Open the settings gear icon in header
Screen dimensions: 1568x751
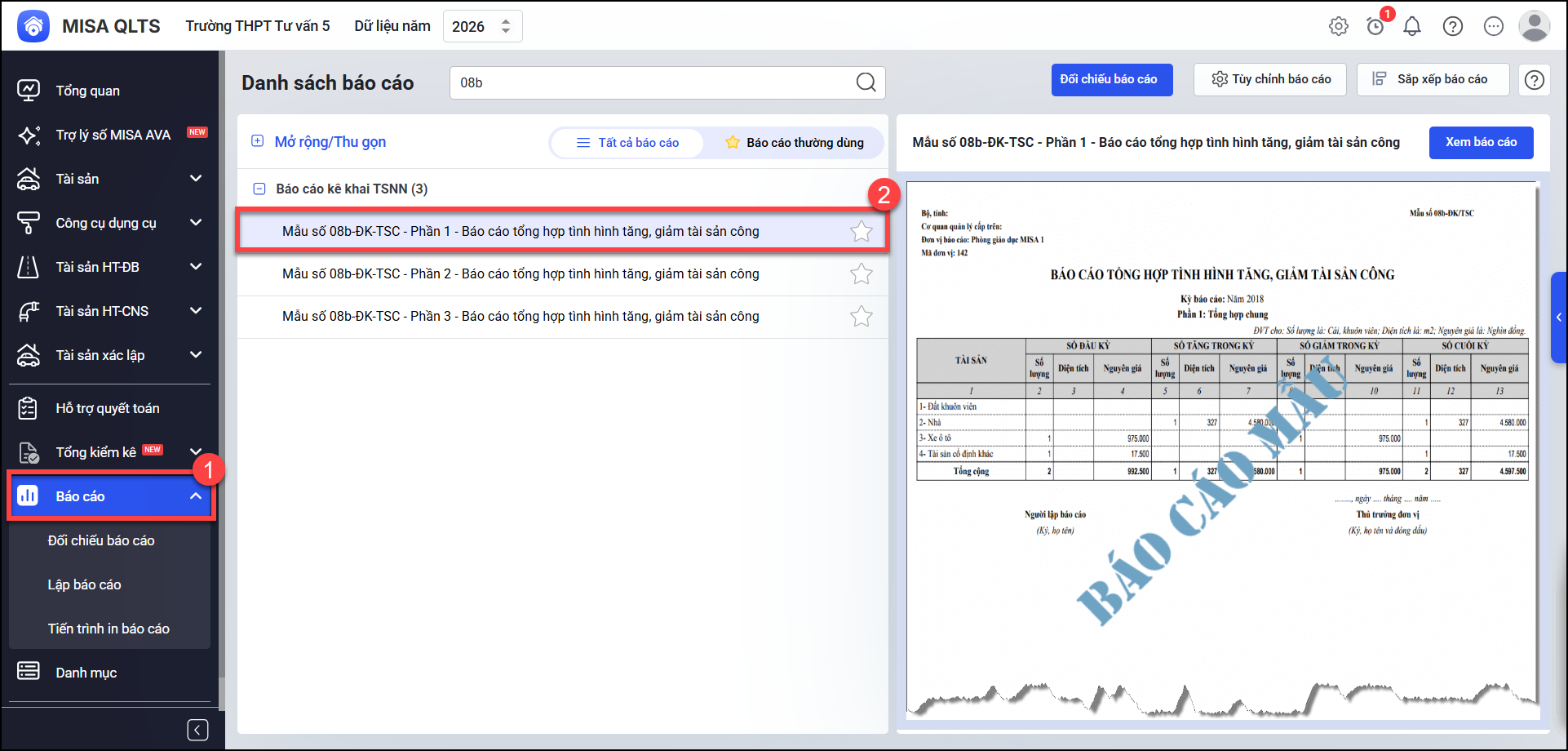point(1338,26)
